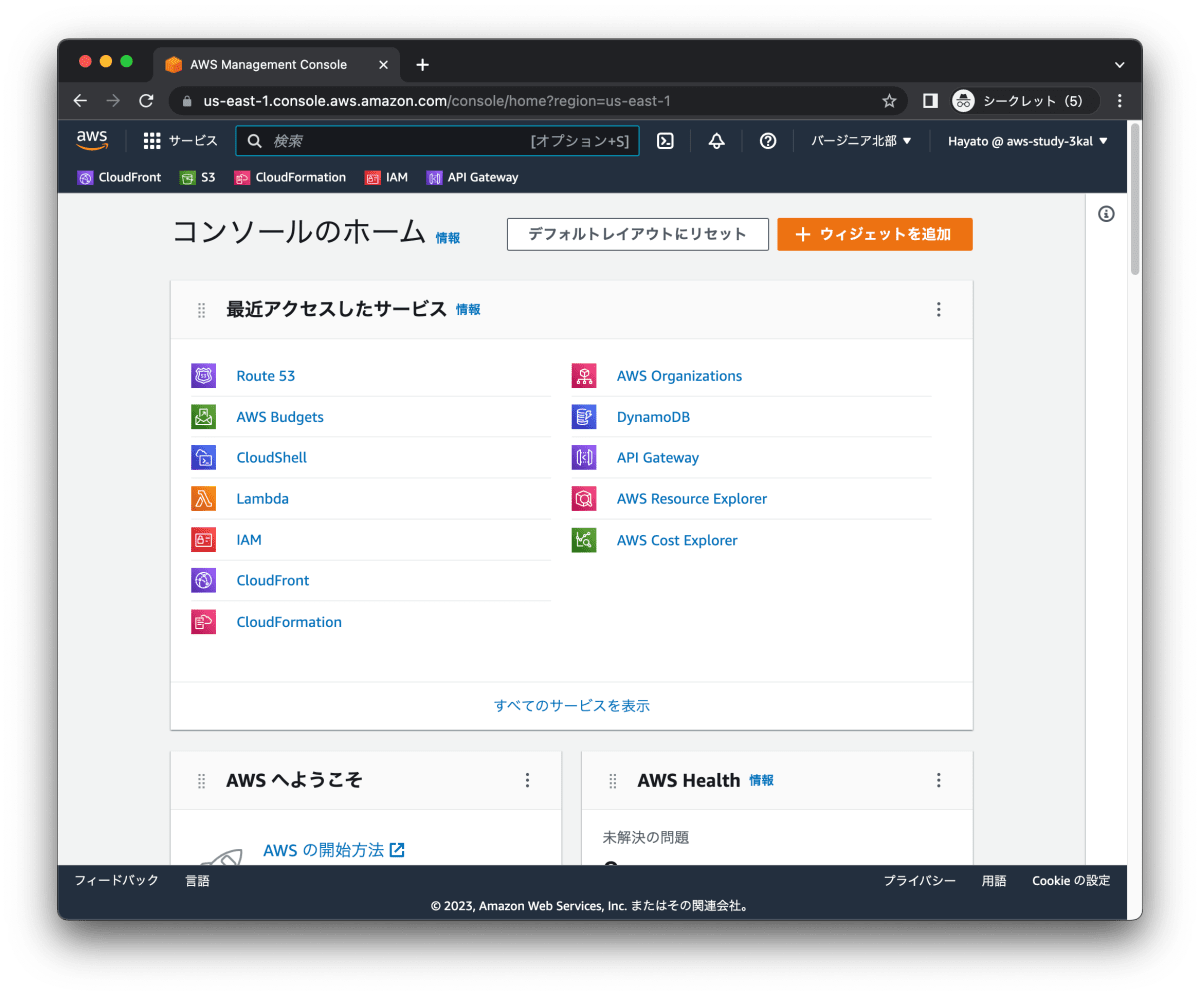Expand the バージニア北部 region dropdown
Image resolution: width=1200 pixels, height=996 pixels.
tap(861, 141)
